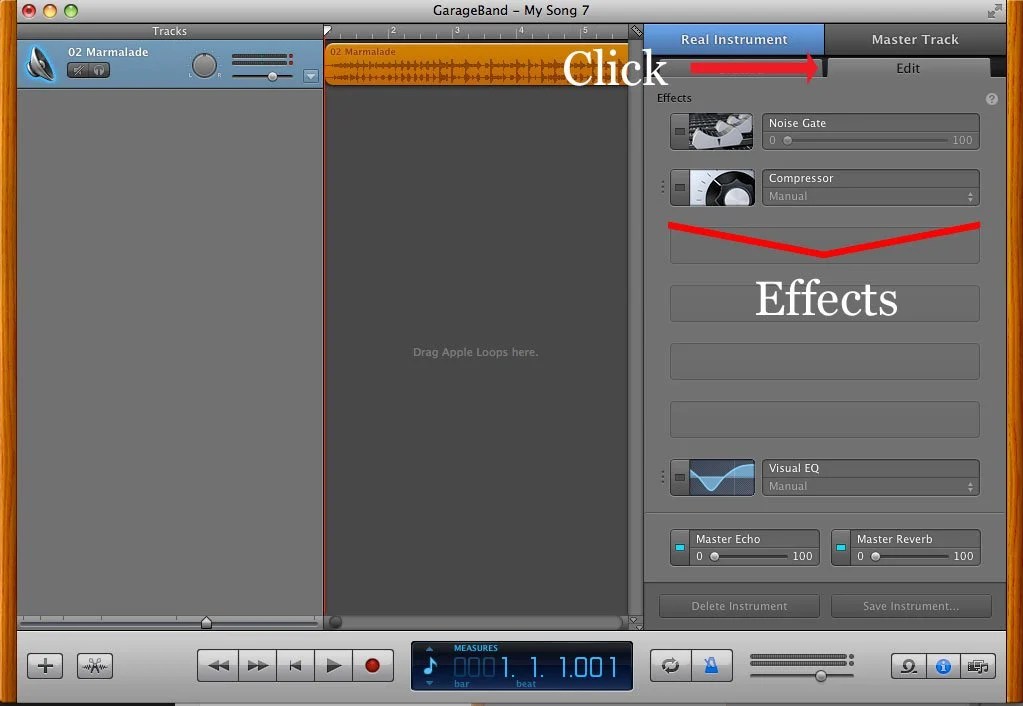Click the add new track plus icon

point(44,665)
